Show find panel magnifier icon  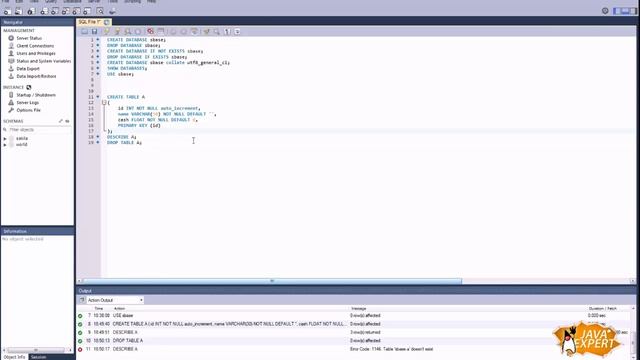217,31
